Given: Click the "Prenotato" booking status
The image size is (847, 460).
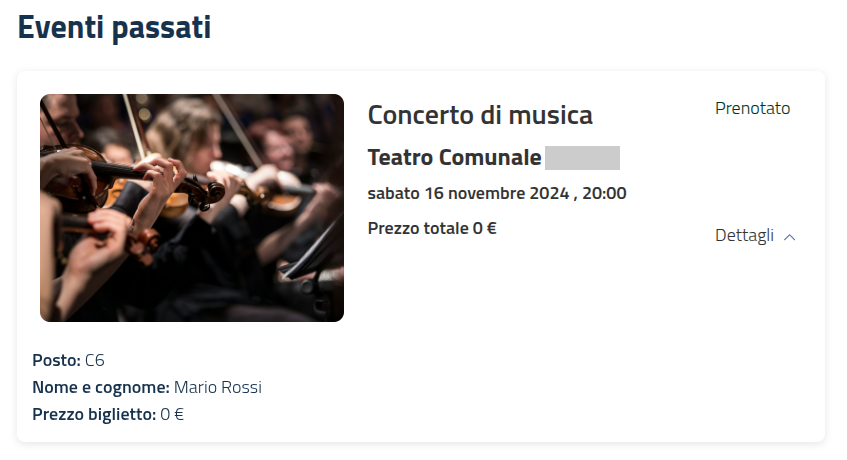Looking at the screenshot, I should [752, 108].
